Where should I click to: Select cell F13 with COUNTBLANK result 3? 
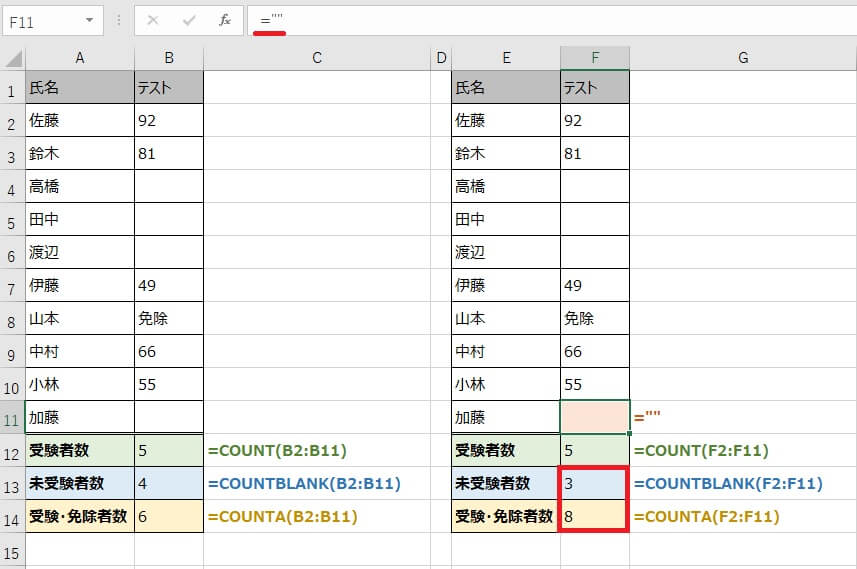pos(595,484)
